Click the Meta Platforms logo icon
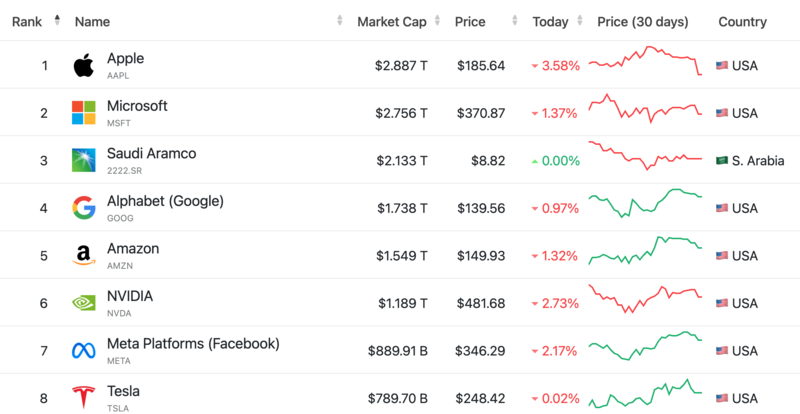 83,350
